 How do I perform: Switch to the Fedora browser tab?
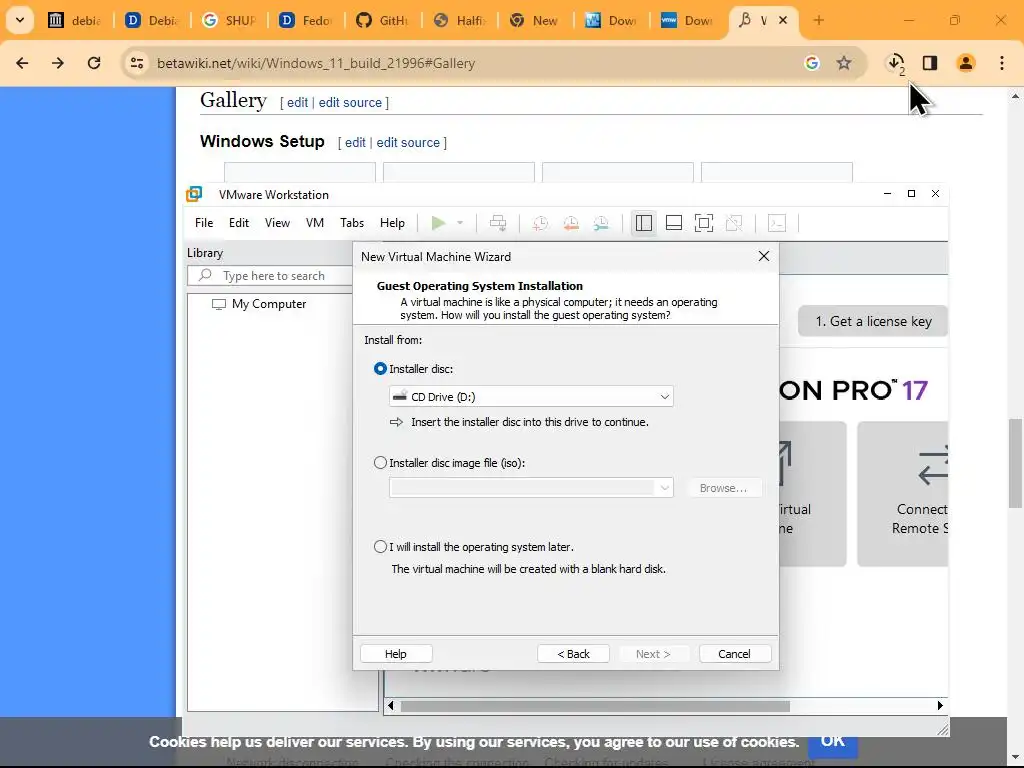point(306,20)
